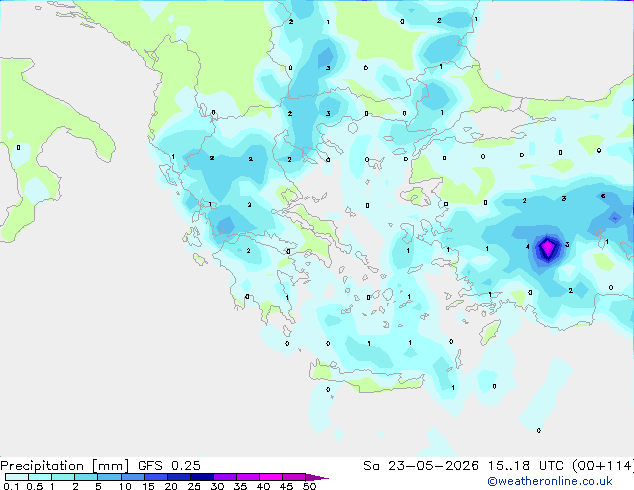Click the 30–35 mm purple legend swatch
634x490 pixels.
point(224,477)
